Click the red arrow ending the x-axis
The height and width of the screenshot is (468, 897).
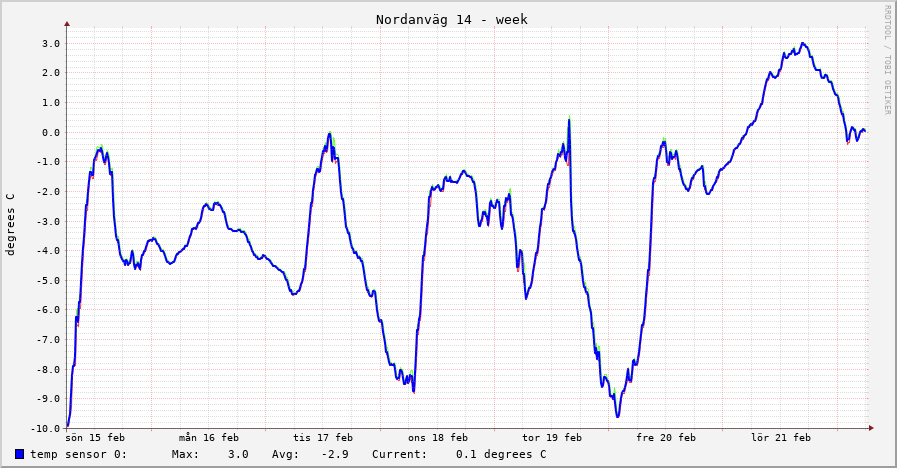point(871,428)
